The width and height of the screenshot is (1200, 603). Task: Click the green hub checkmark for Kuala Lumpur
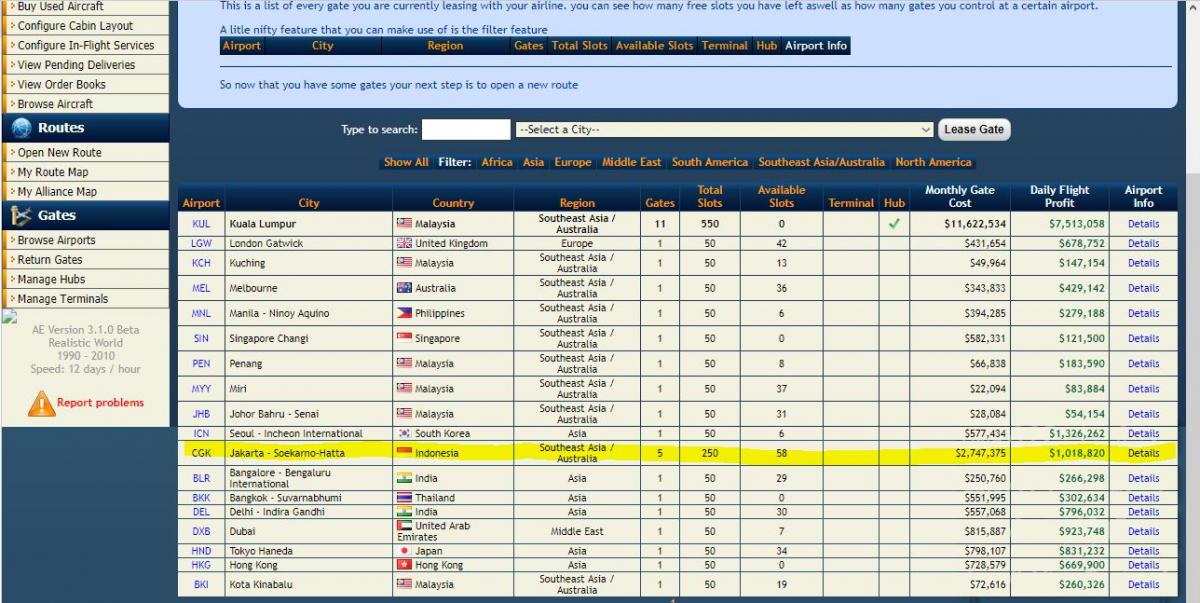pyautogui.click(x=894, y=224)
